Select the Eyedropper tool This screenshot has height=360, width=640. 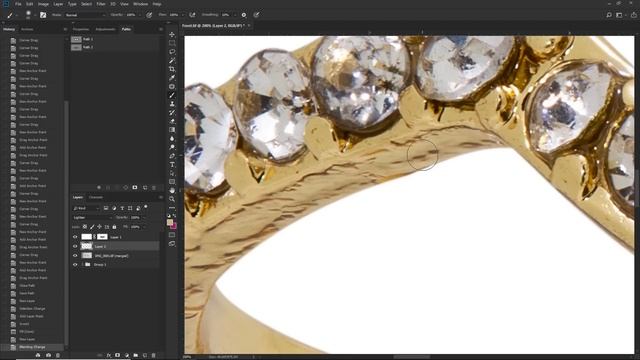pyautogui.click(x=172, y=78)
